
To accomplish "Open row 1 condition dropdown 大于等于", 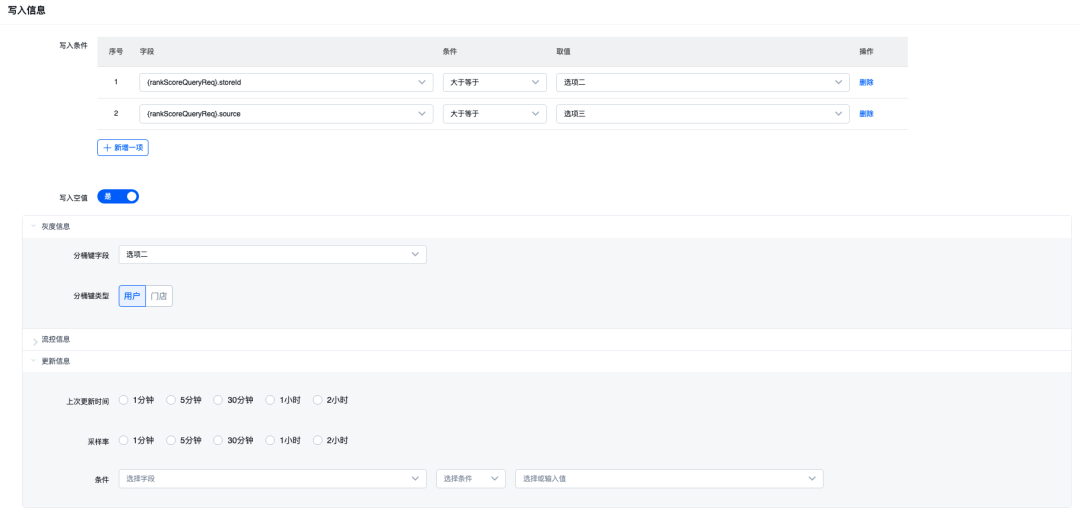I will click(495, 83).
